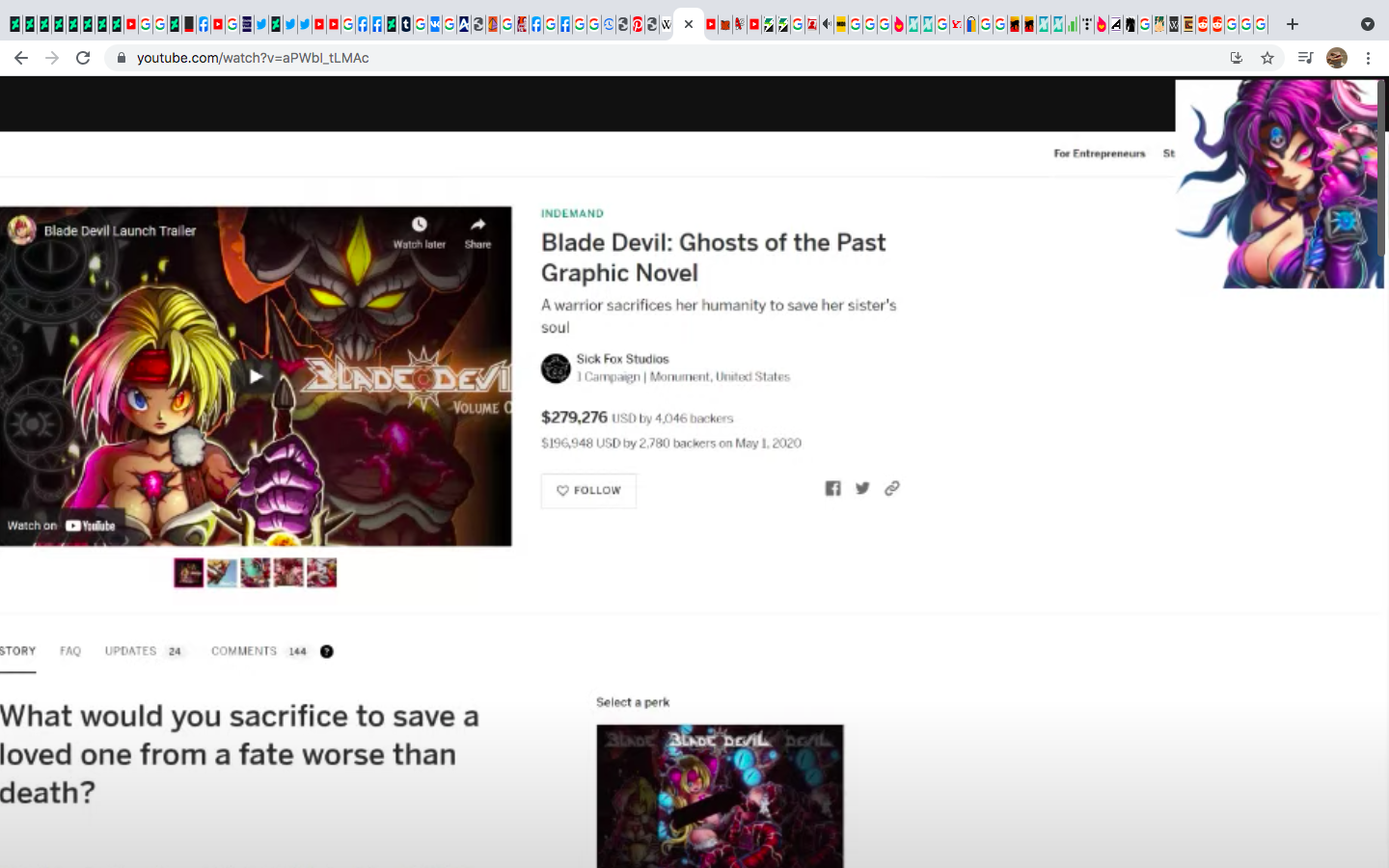Copy campaign link with chain icon

pos(892,488)
